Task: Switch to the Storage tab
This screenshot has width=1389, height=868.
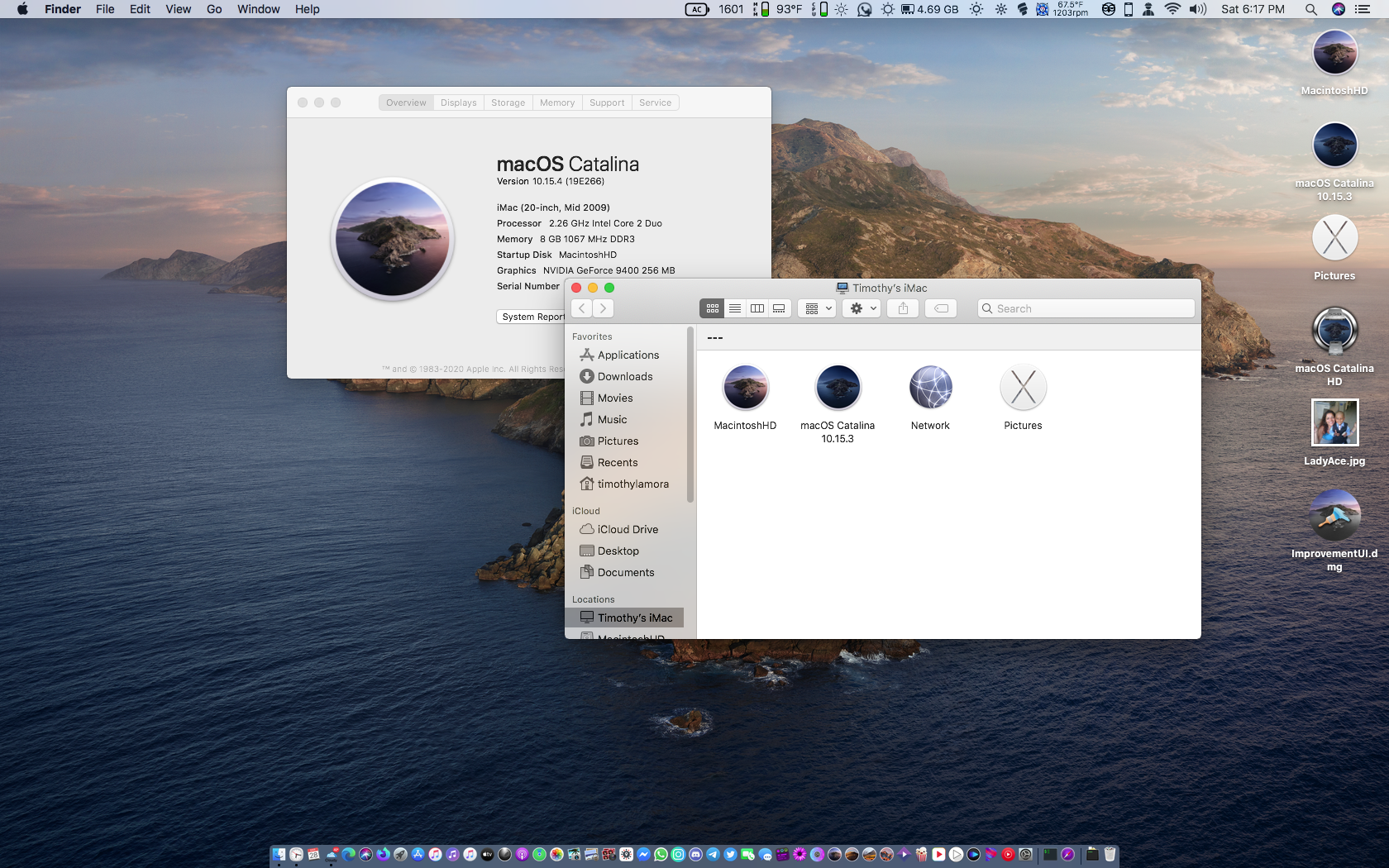Action: [508, 103]
